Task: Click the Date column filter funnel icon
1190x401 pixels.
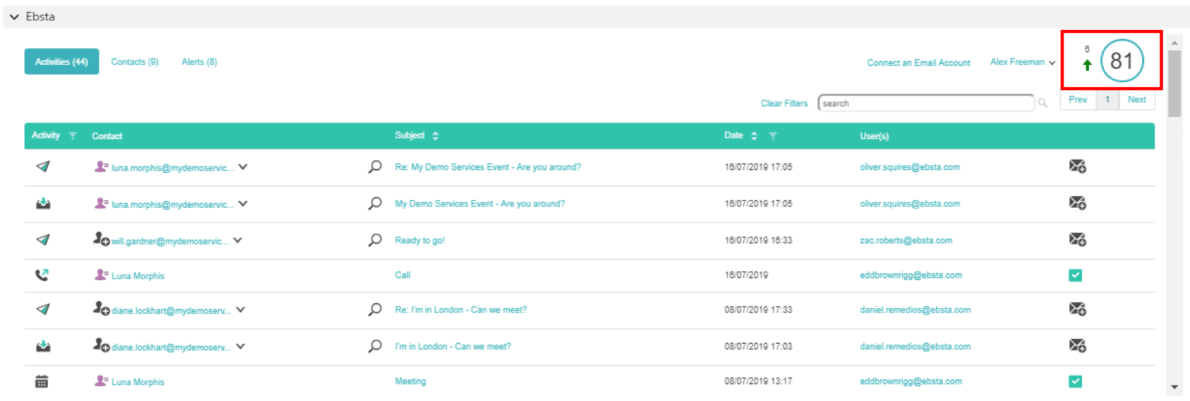Action: [773, 135]
